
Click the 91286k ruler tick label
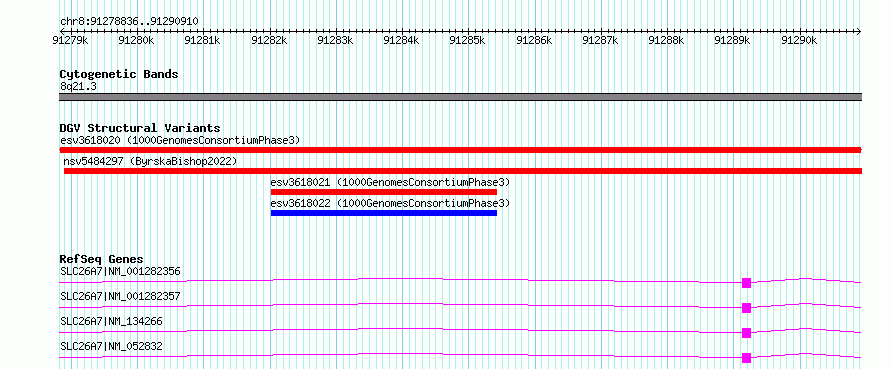click(x=534, y=40)
